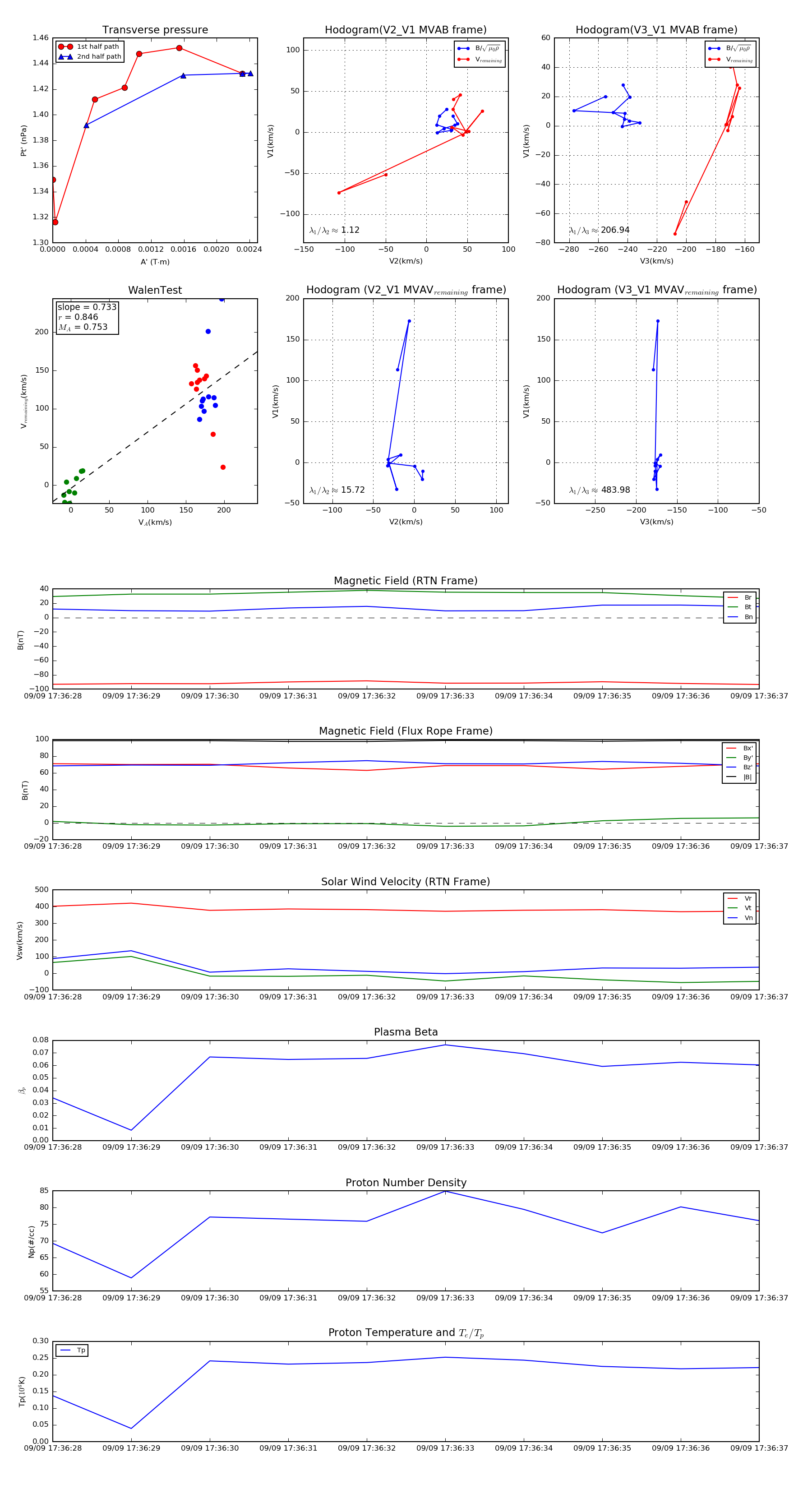
Task: Click the dashed fit line in WalenTest
Action: pyautogui.click(x=155, y=426)
